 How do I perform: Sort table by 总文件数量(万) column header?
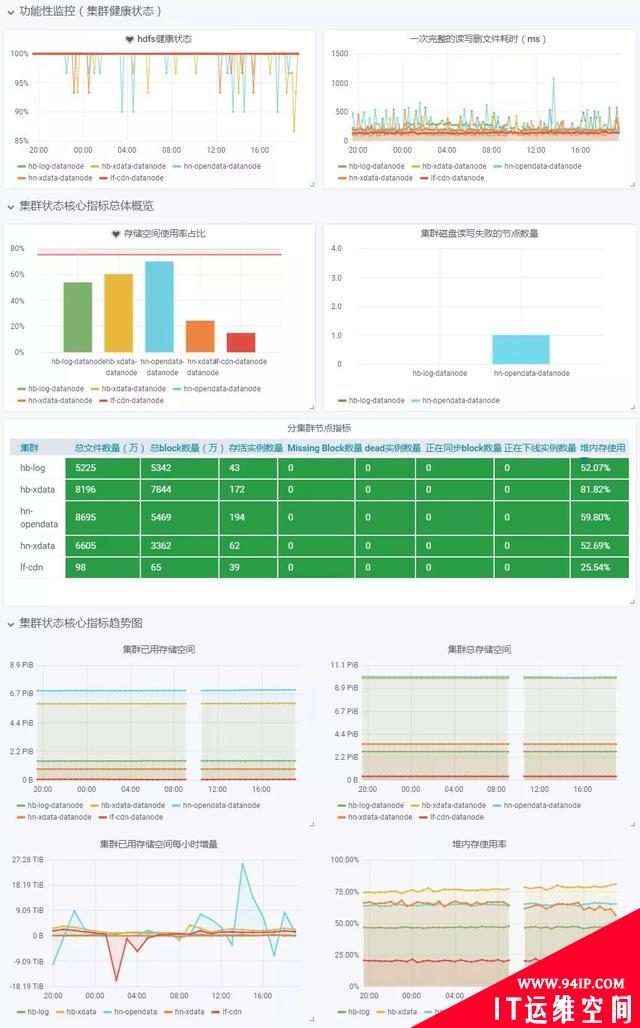(x=110, y=448)
